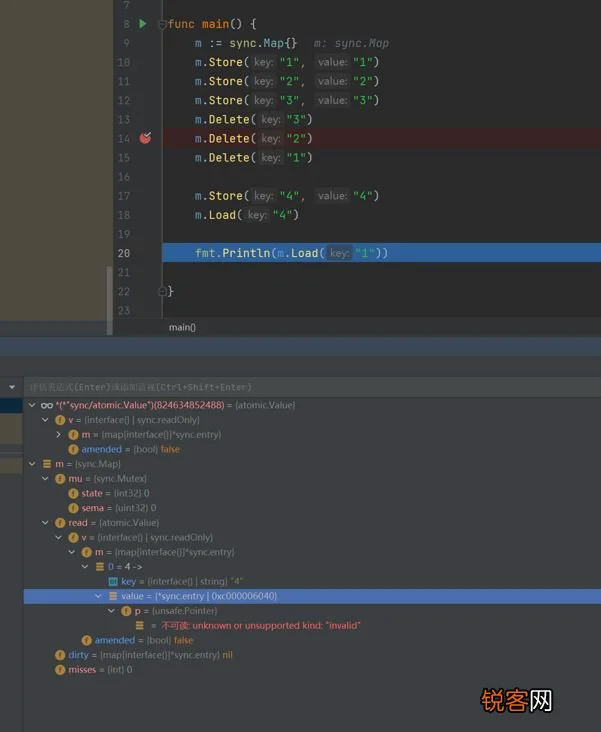The width and height of the screenshot is (601, 732).
Task: Click field icon of sema variable
Action: [73, 508]
